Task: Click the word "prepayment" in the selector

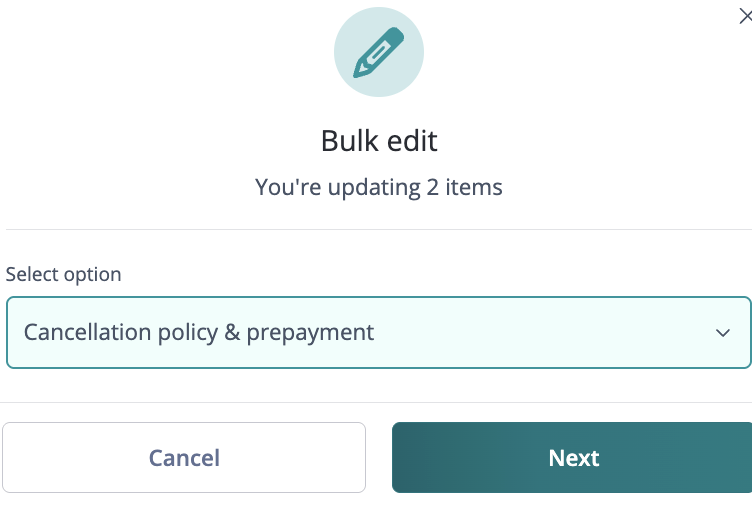Action: 310,332
